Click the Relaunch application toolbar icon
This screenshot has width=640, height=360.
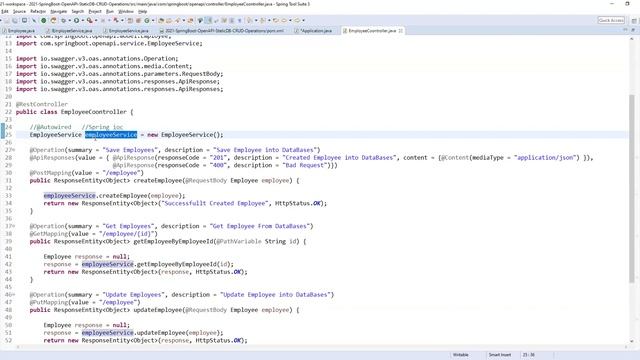pyautogui.click(x=53, y=20)
